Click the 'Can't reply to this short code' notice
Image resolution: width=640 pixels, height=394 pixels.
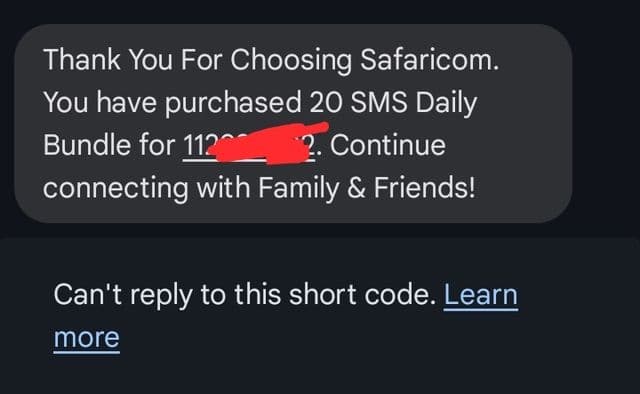(x=245, y=295)
